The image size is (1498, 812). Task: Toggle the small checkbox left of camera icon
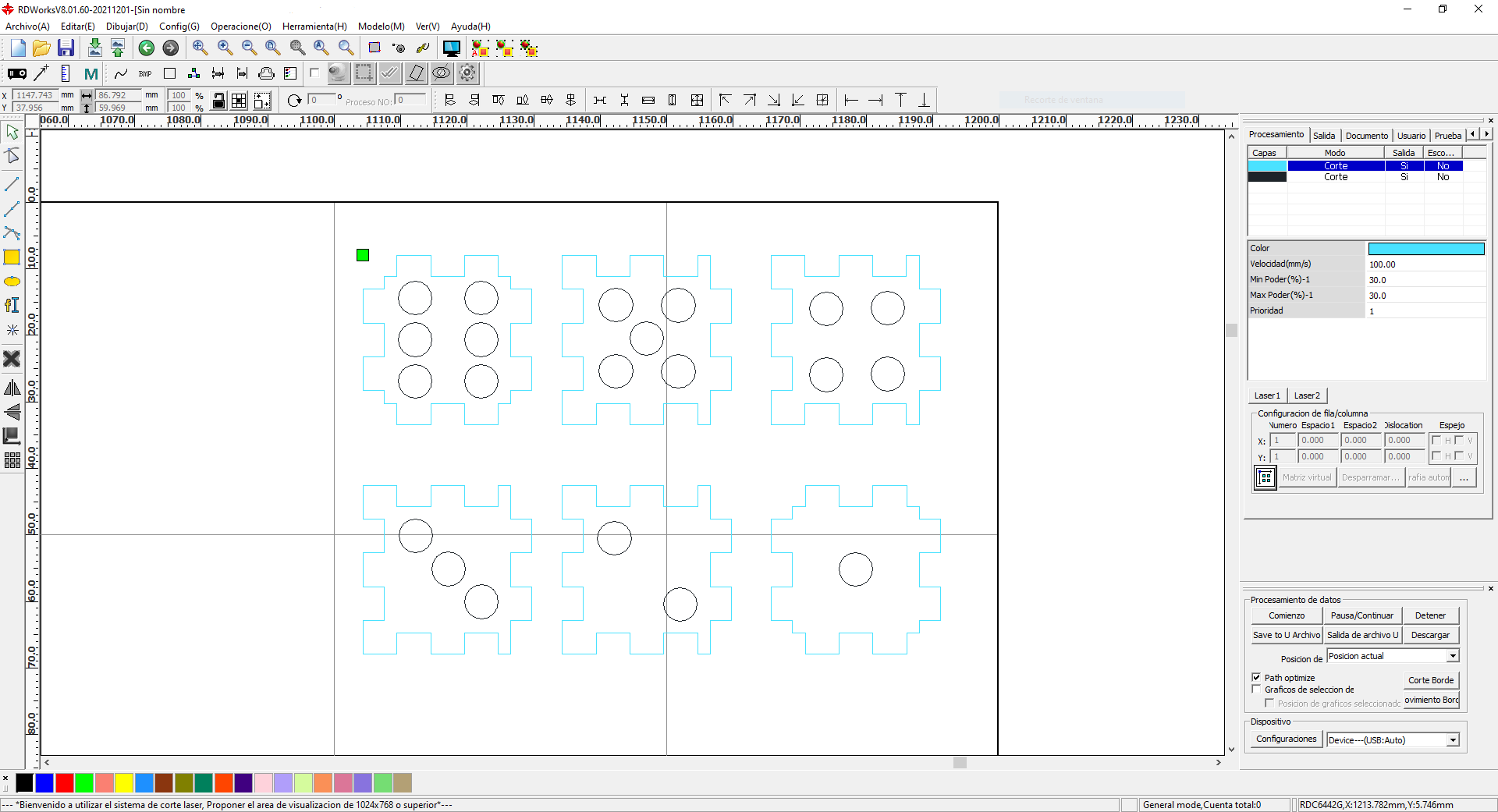pyautogui.click(x=314, y=73)
